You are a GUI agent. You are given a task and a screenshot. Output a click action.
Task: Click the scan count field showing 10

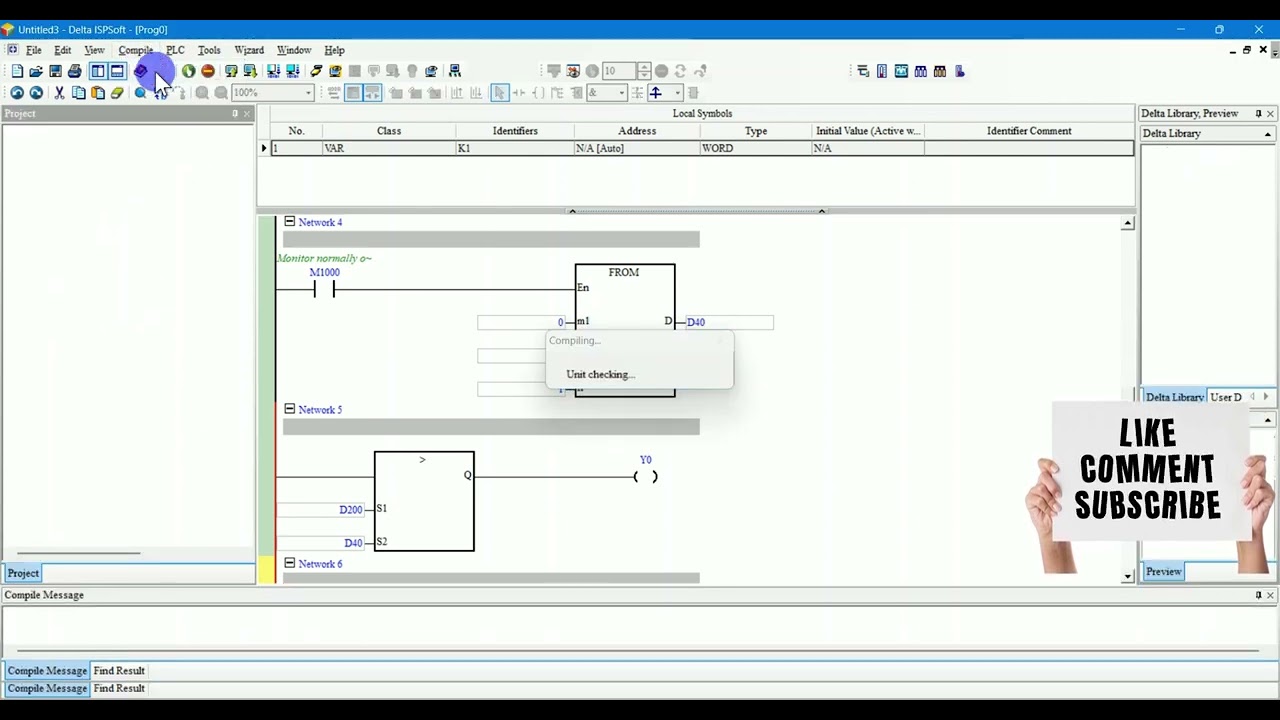(619, 71)
